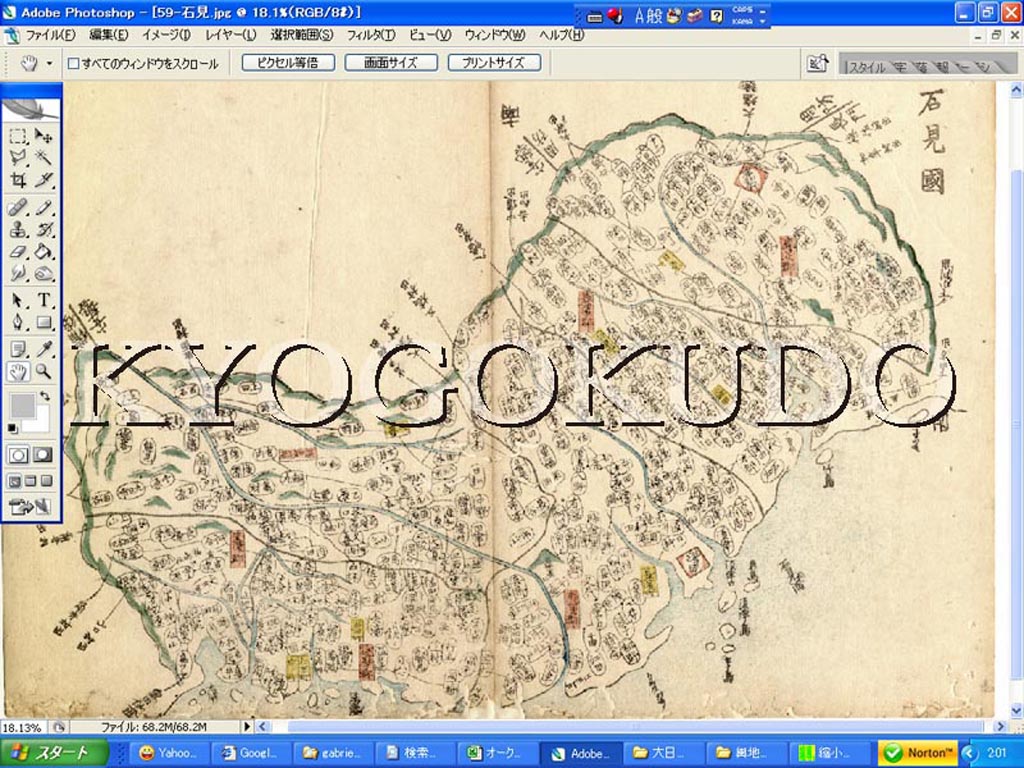
Task: Open the 選択範囲 menu
Action: point(301,35)
